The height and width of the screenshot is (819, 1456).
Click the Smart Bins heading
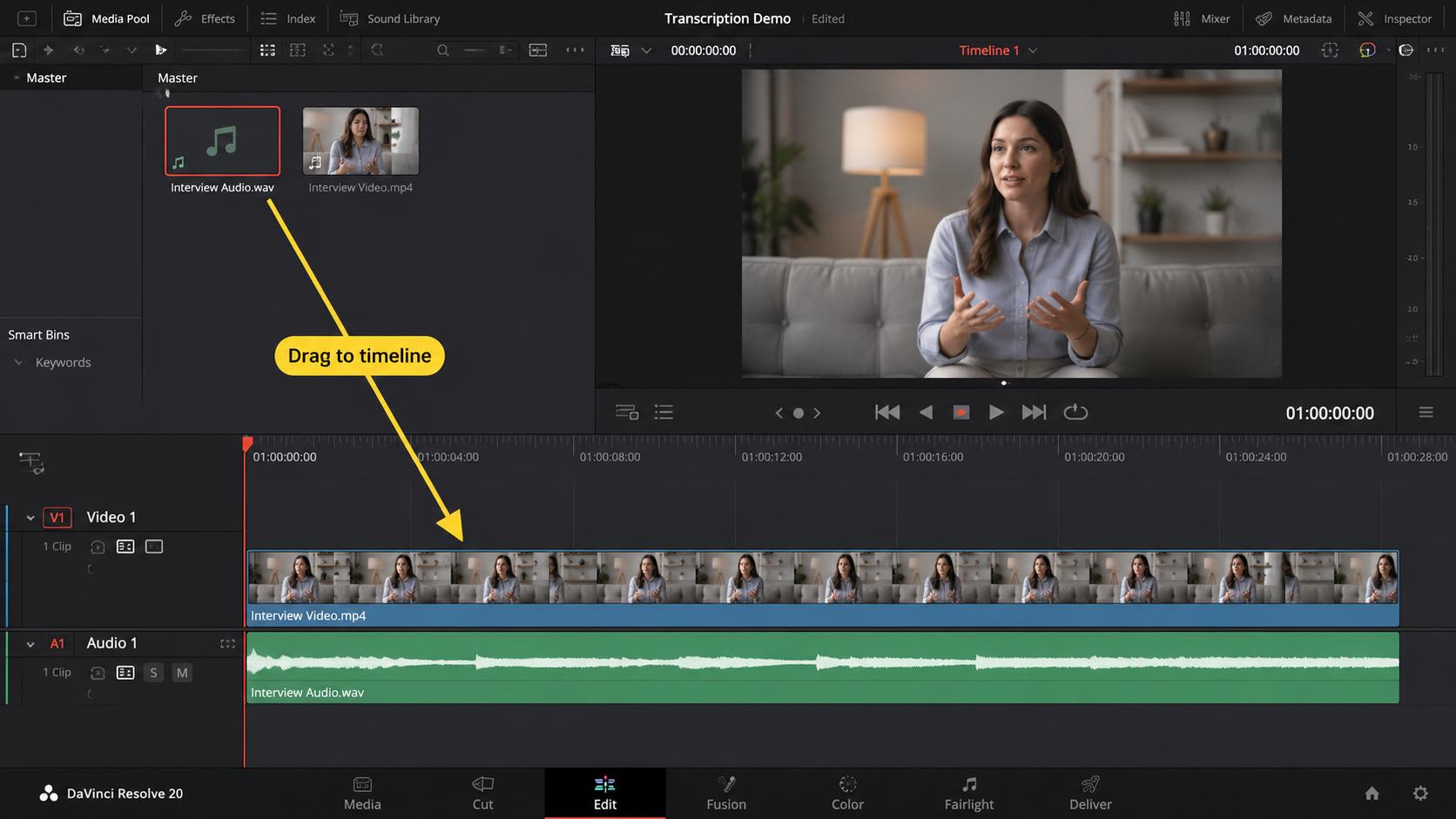(x=39, y=334)
